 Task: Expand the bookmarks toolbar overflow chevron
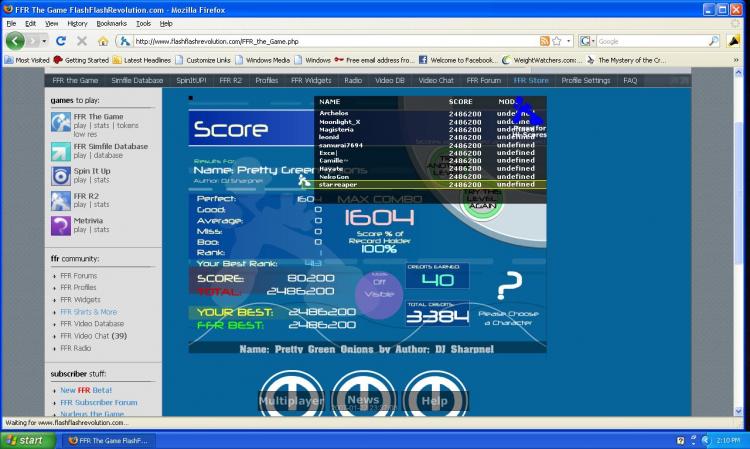736,60
